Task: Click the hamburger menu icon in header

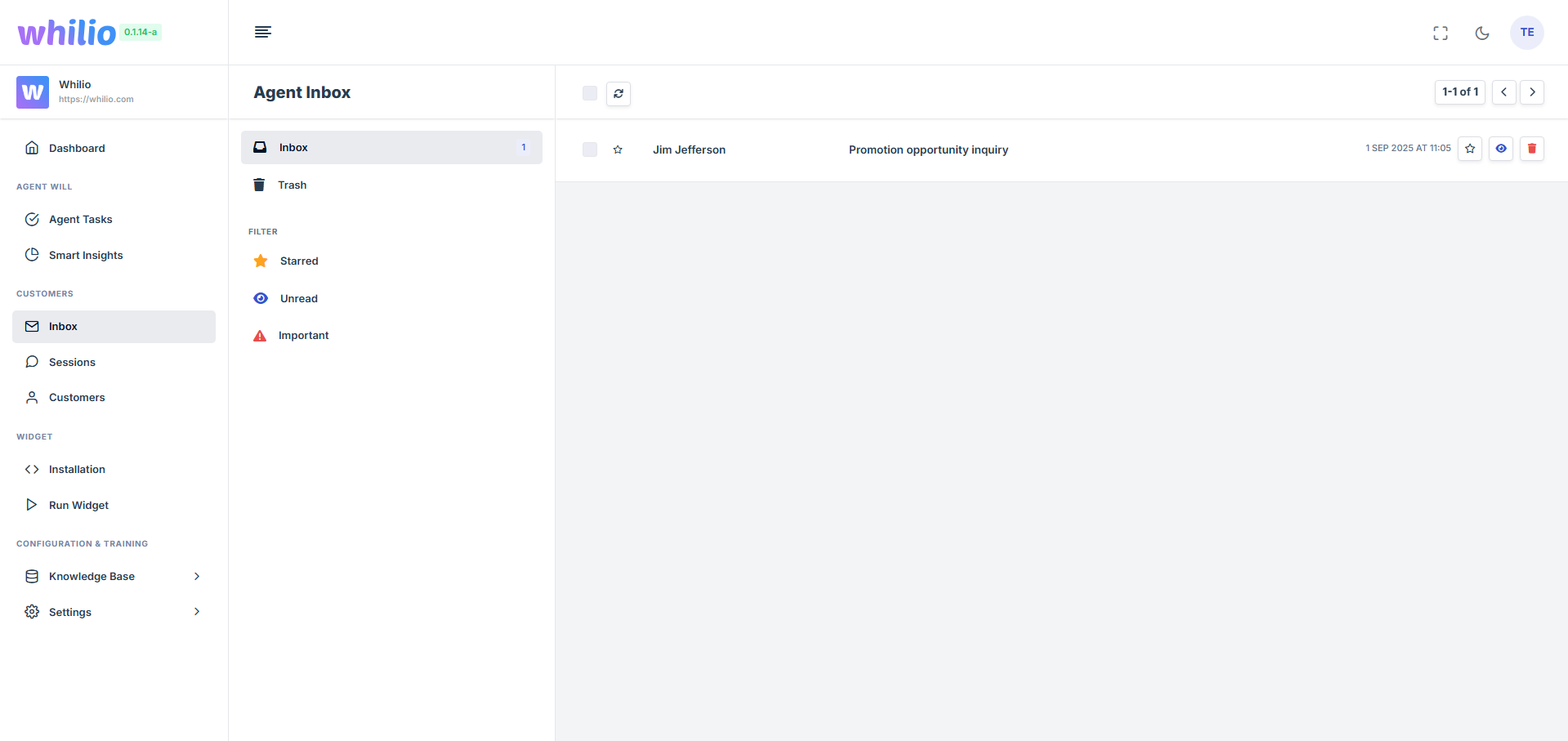Action: (x=263, y=32)
